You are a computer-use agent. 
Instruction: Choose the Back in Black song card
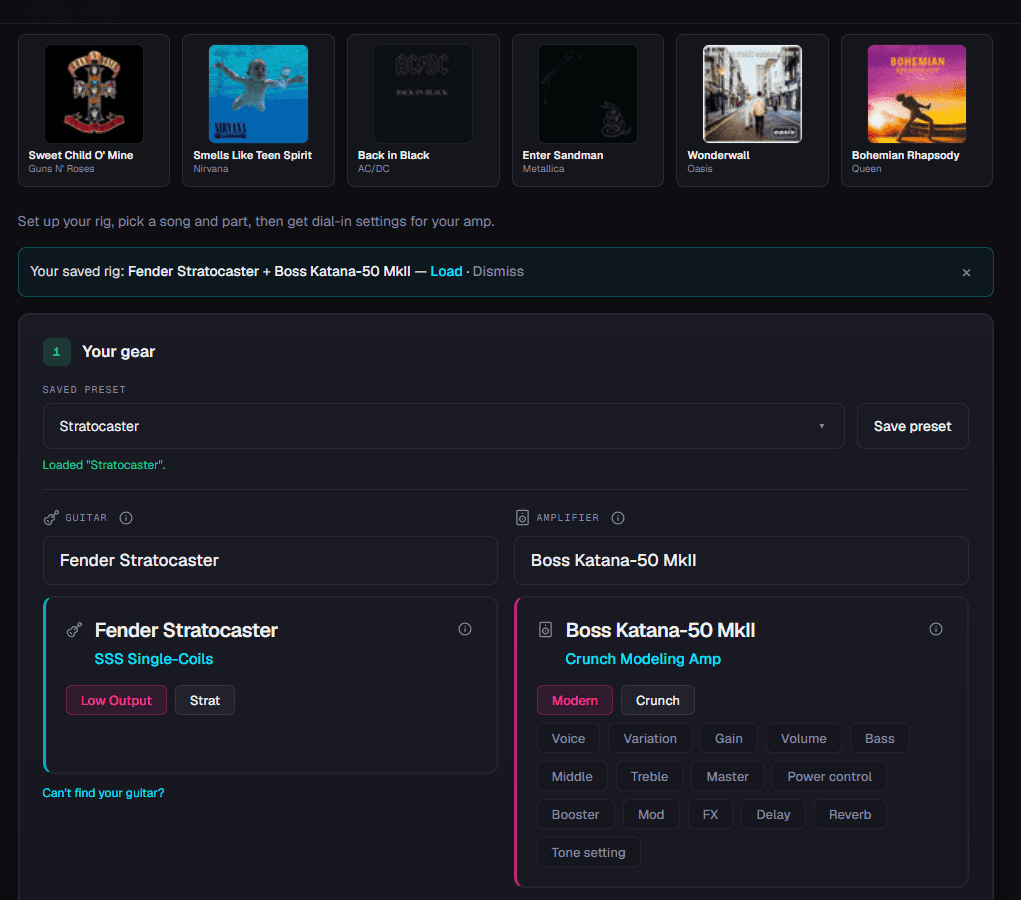(x=423, y=111)
